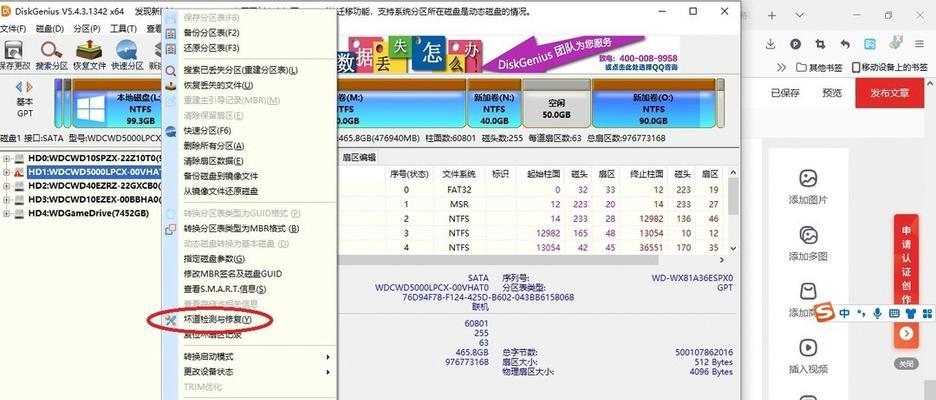Click the FAT32 row in partition table
This screenshot has width=936, height=400.
532,190
